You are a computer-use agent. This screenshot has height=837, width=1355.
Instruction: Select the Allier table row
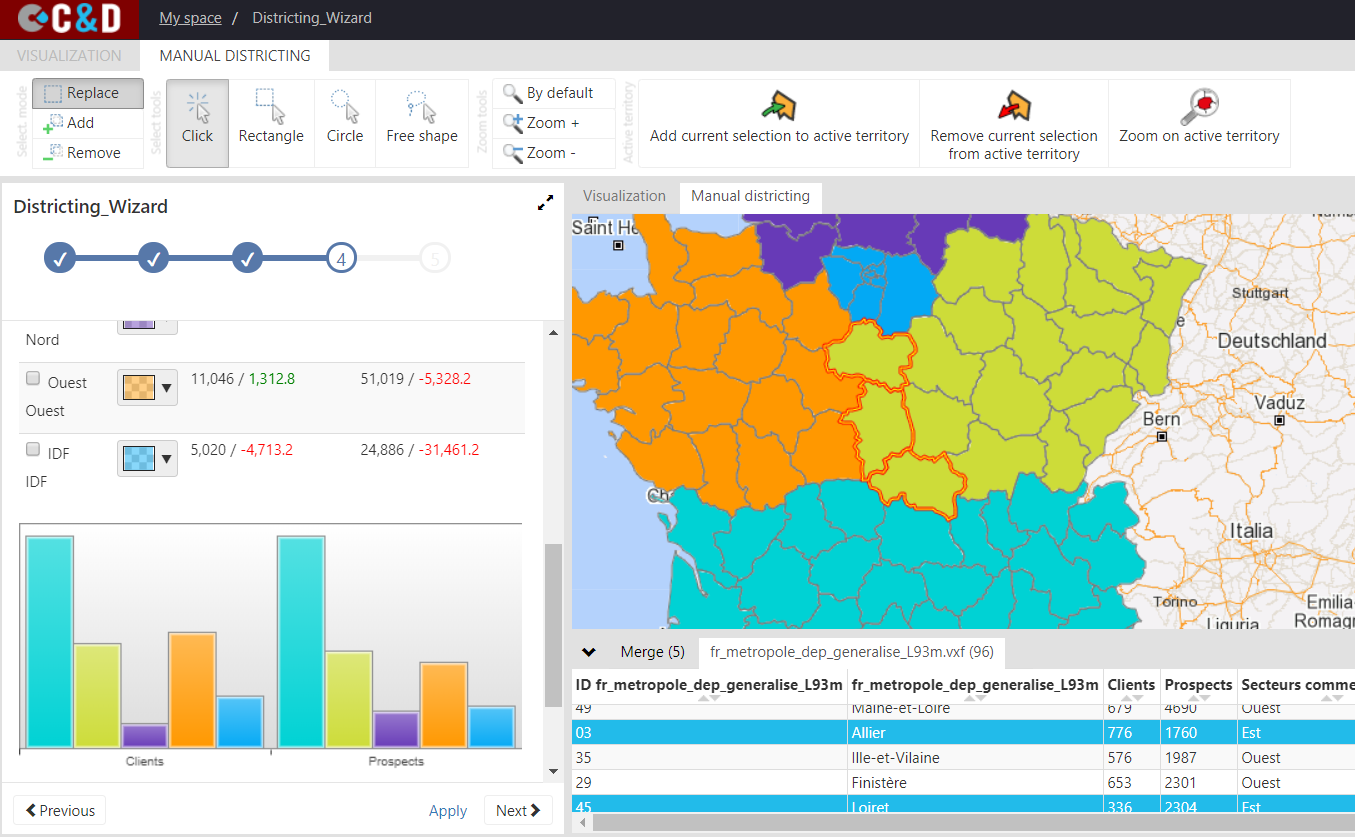pos(963,733)
